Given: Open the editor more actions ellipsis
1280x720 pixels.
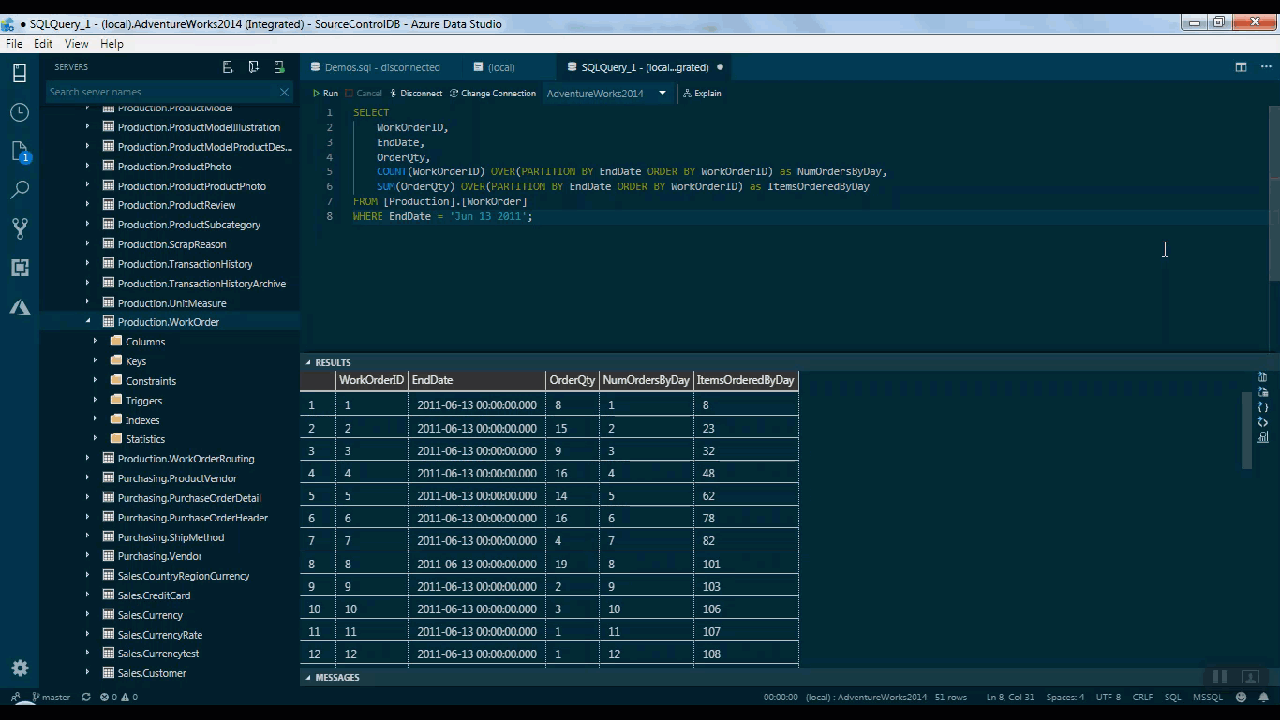Looking at the screenshot, I should click(1266, 67).
